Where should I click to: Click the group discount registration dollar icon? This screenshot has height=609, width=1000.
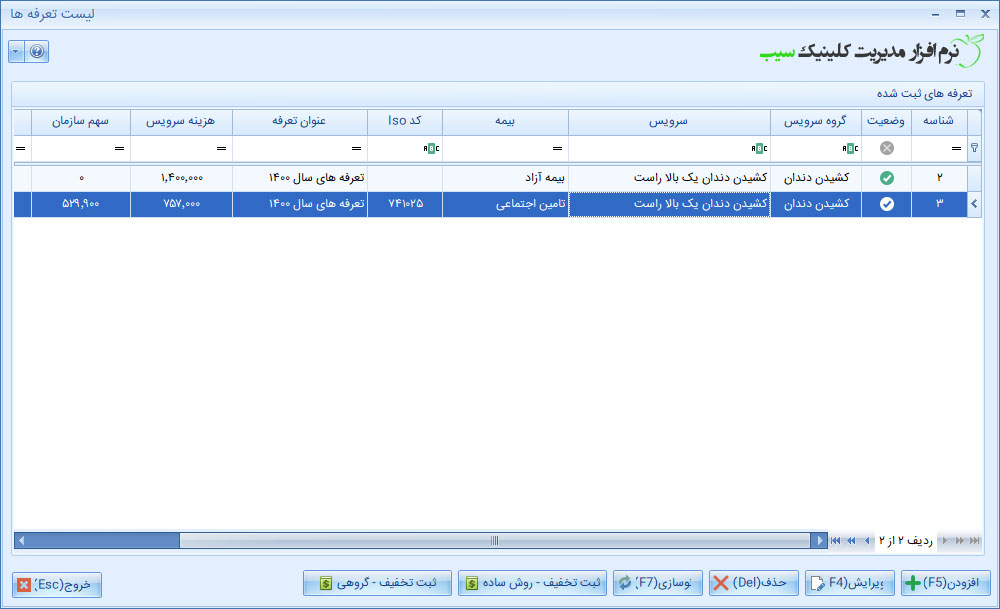click(x=324, y=583)
